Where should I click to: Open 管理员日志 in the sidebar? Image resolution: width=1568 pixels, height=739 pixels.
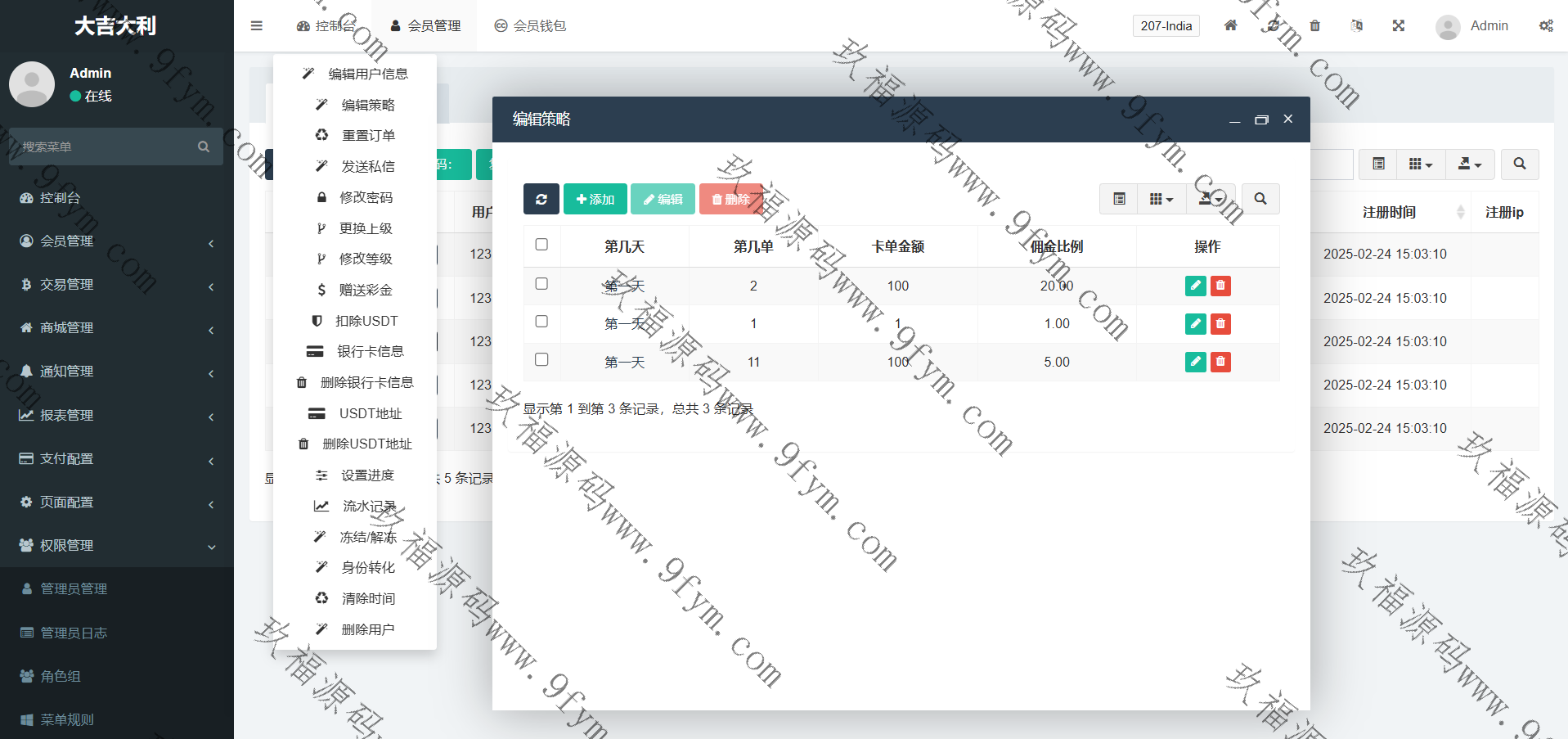tap(74, 633)
